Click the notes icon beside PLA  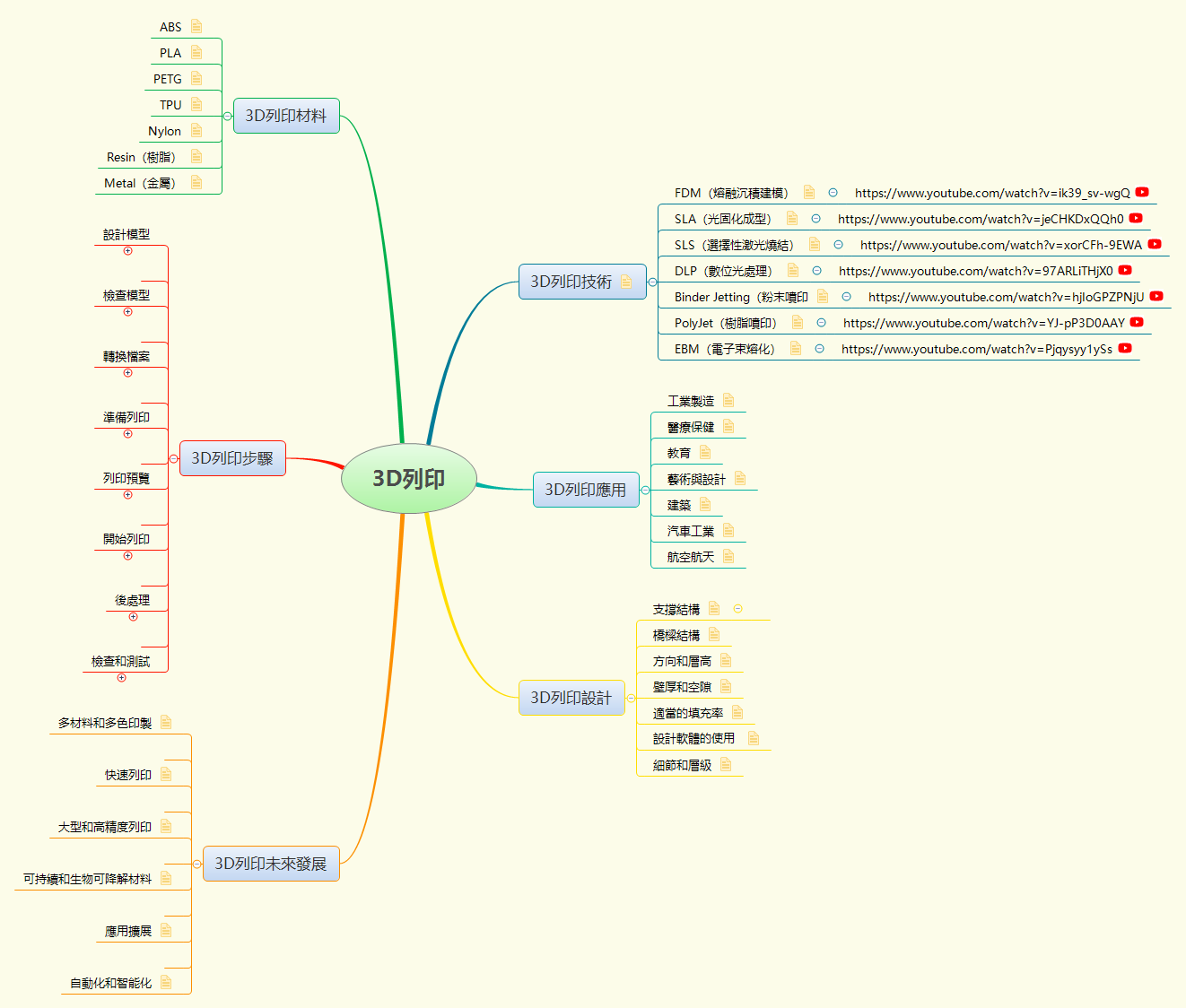tap(196, 52)
